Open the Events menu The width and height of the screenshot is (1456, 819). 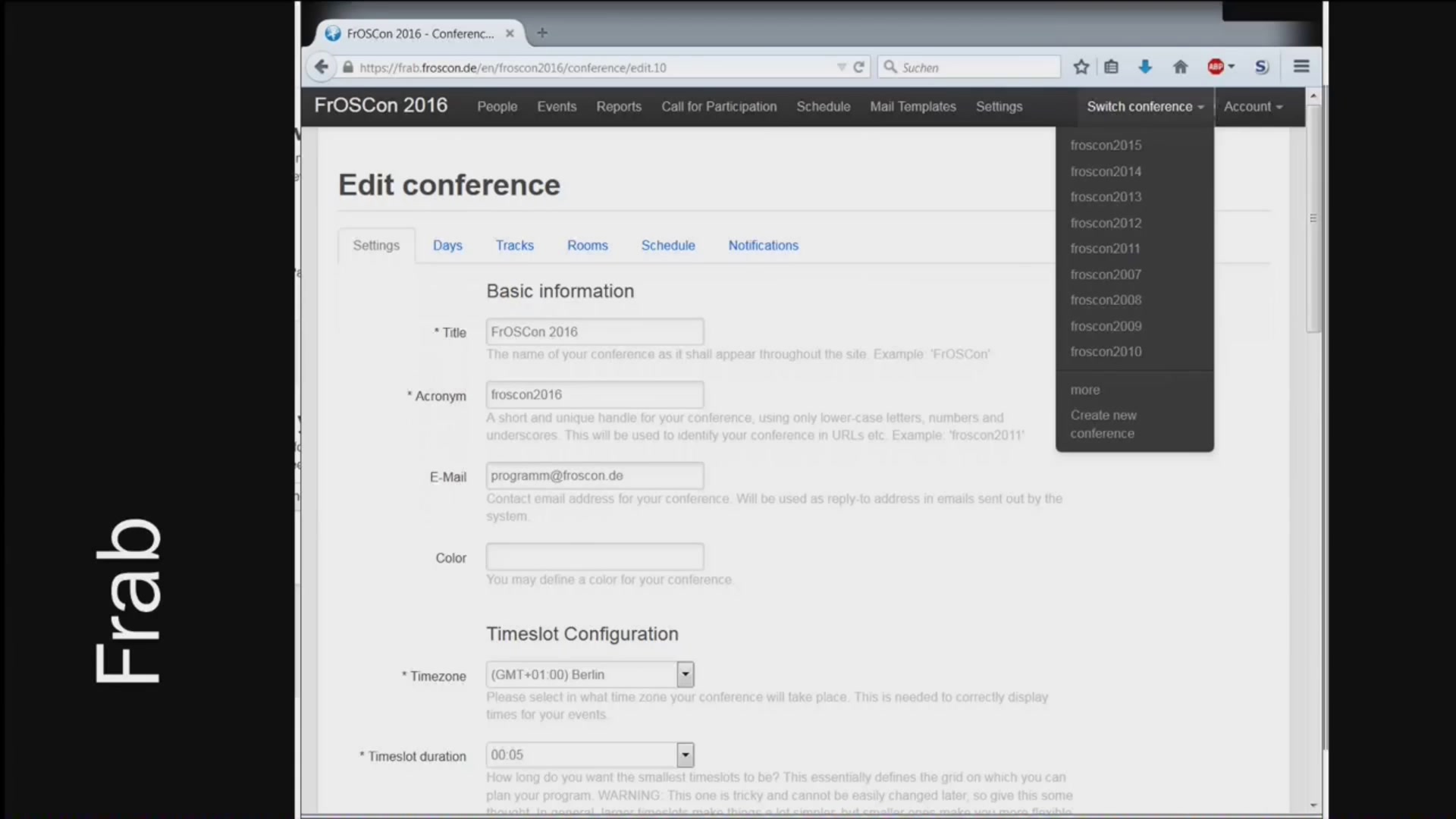pyautogui.click(x=557, y=107)
